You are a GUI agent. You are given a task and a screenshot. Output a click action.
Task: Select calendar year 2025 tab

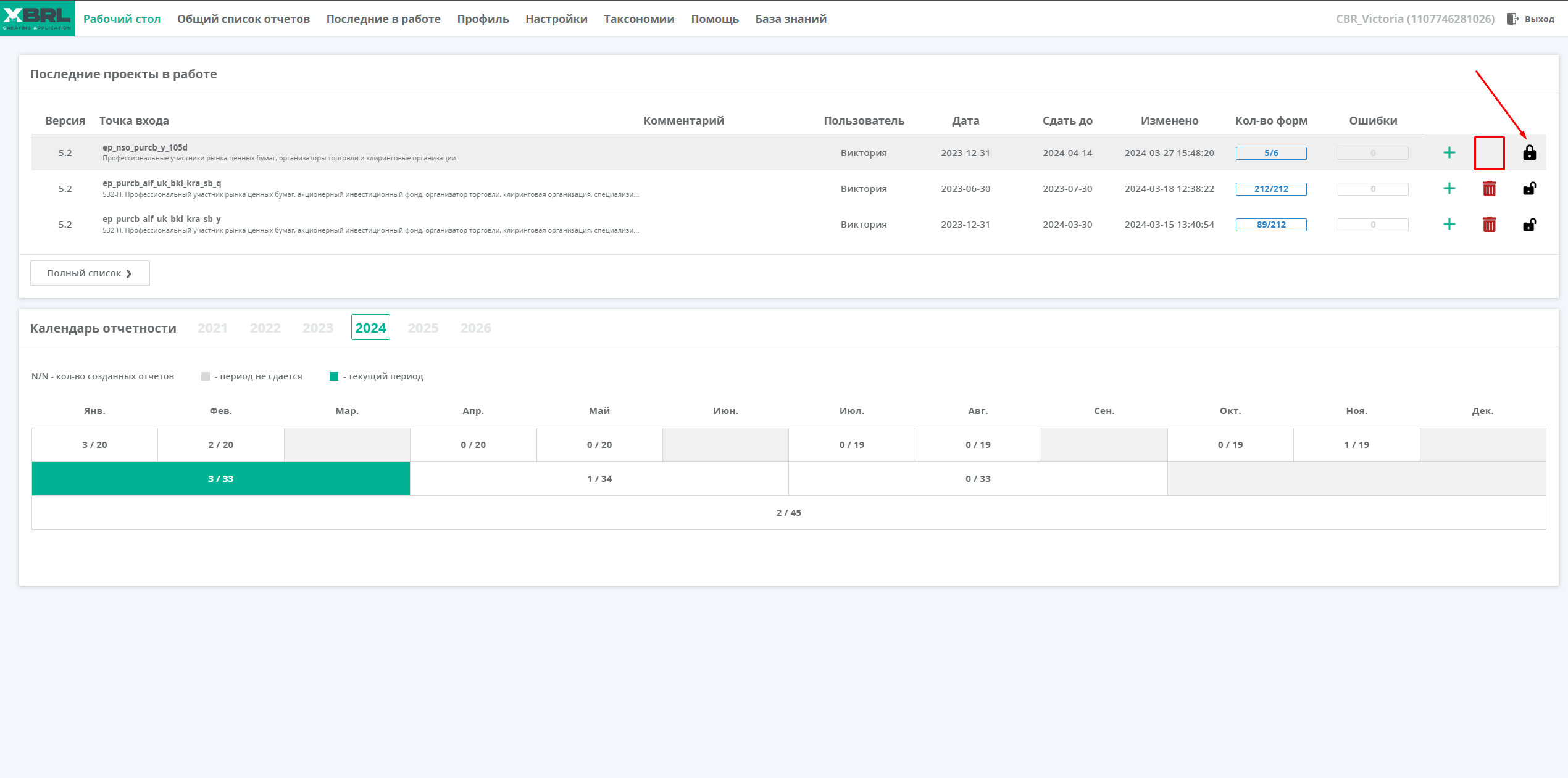coord(423,328)
